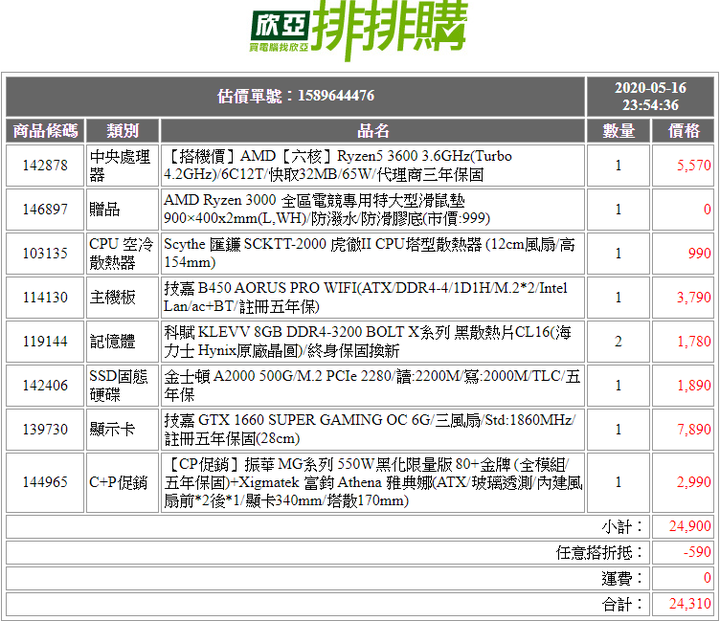The width and height of the screenshot is (720, 621).
Task: Click the price 1,780
Action: point(694,342)
